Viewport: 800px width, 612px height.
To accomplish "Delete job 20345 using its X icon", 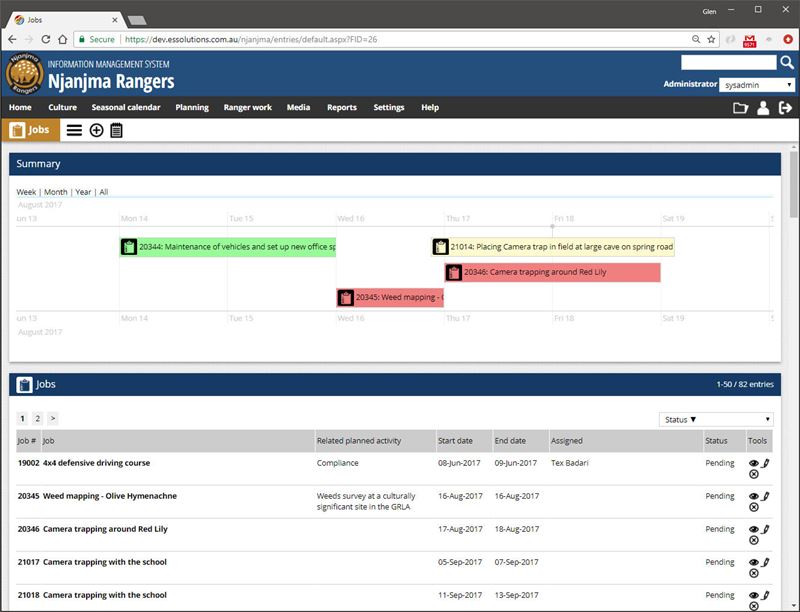I will pos(754,507).
